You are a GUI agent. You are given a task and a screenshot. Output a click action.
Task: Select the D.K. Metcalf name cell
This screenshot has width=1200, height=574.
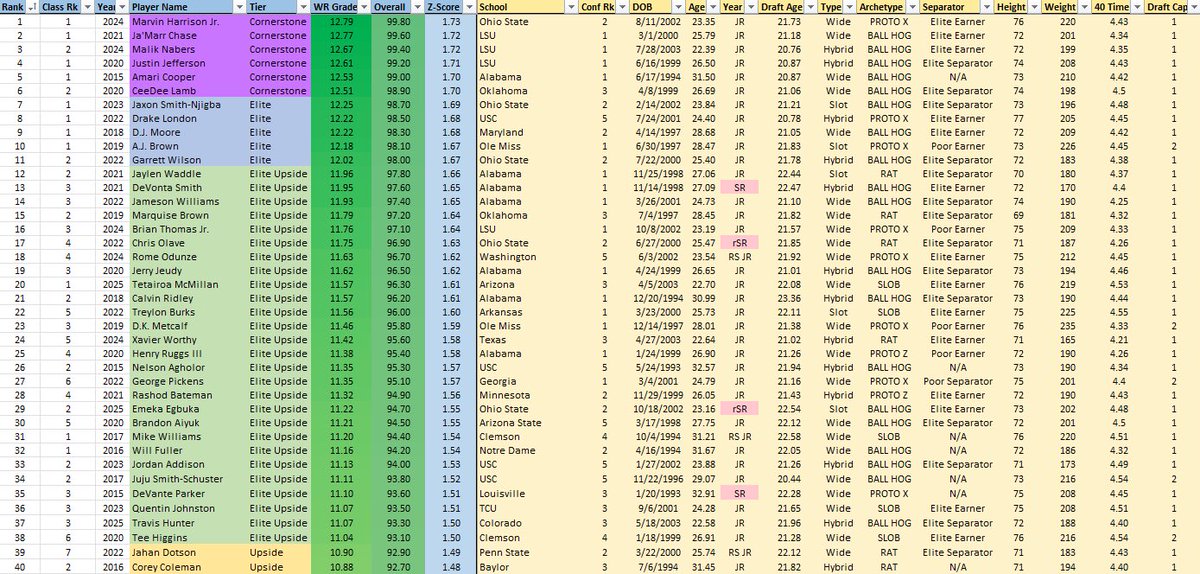coord(187,327)
